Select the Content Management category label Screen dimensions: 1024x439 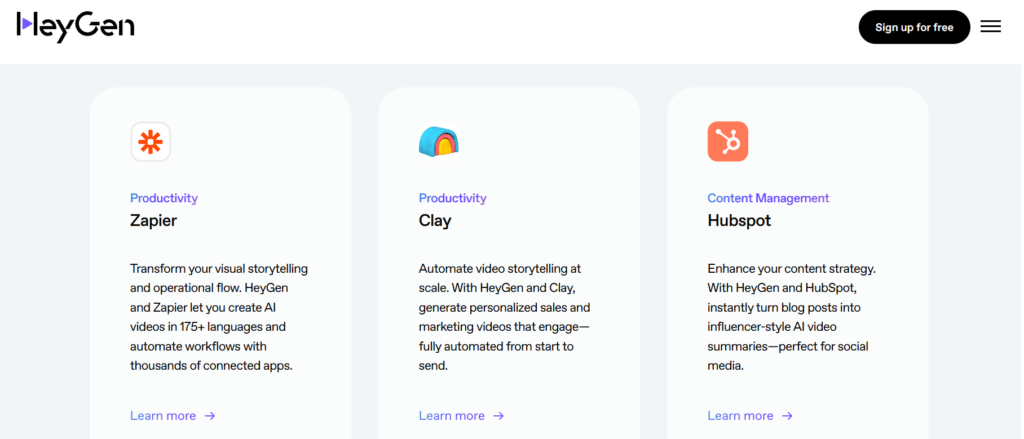(768, 198)
